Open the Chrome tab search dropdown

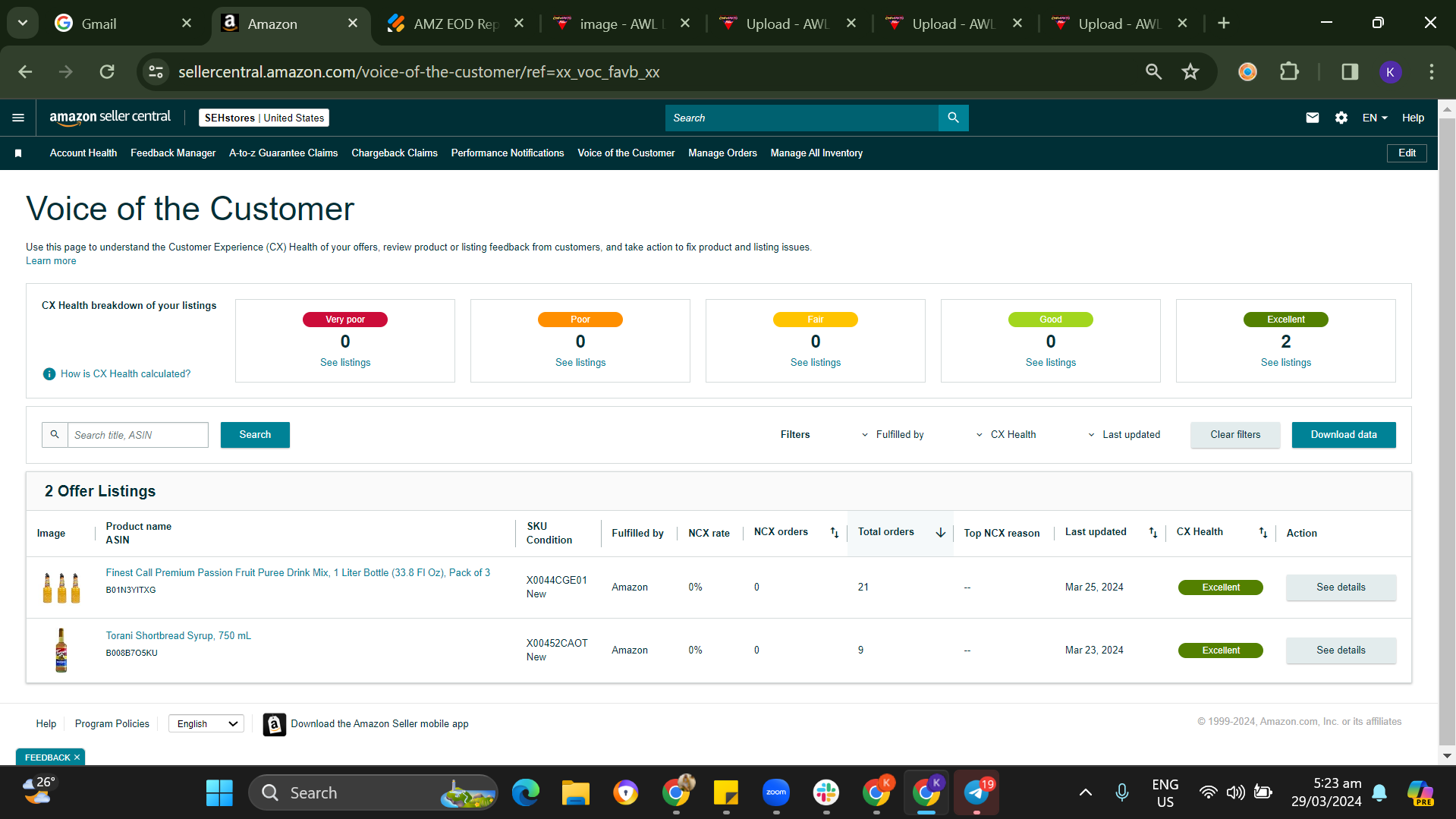23,24
